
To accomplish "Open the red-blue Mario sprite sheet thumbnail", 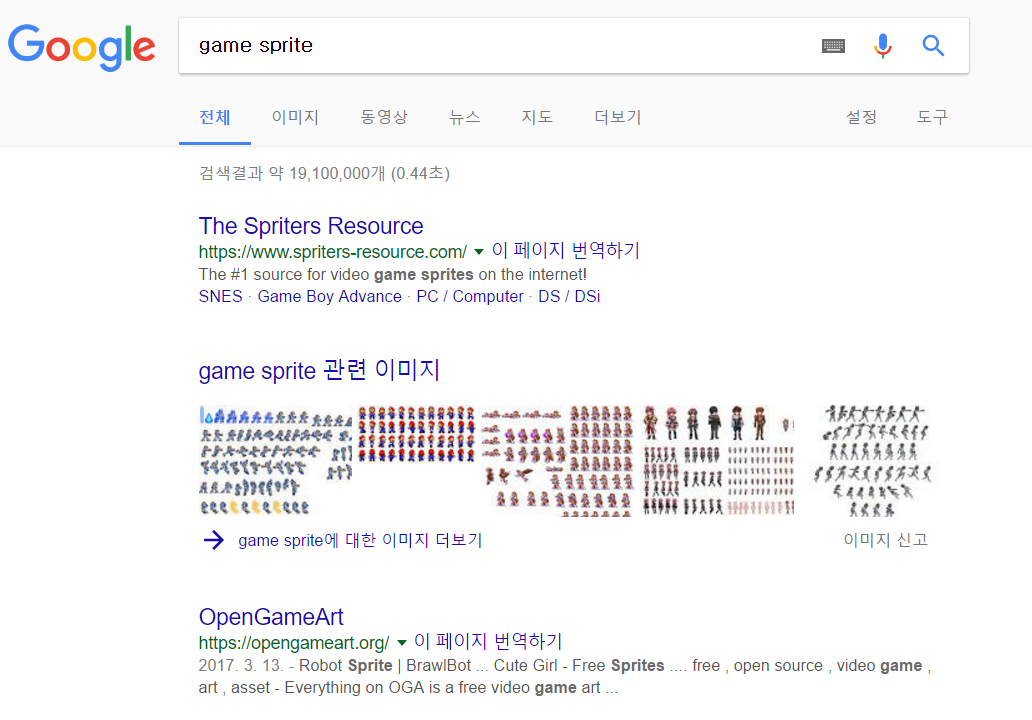I will [416, 434].
